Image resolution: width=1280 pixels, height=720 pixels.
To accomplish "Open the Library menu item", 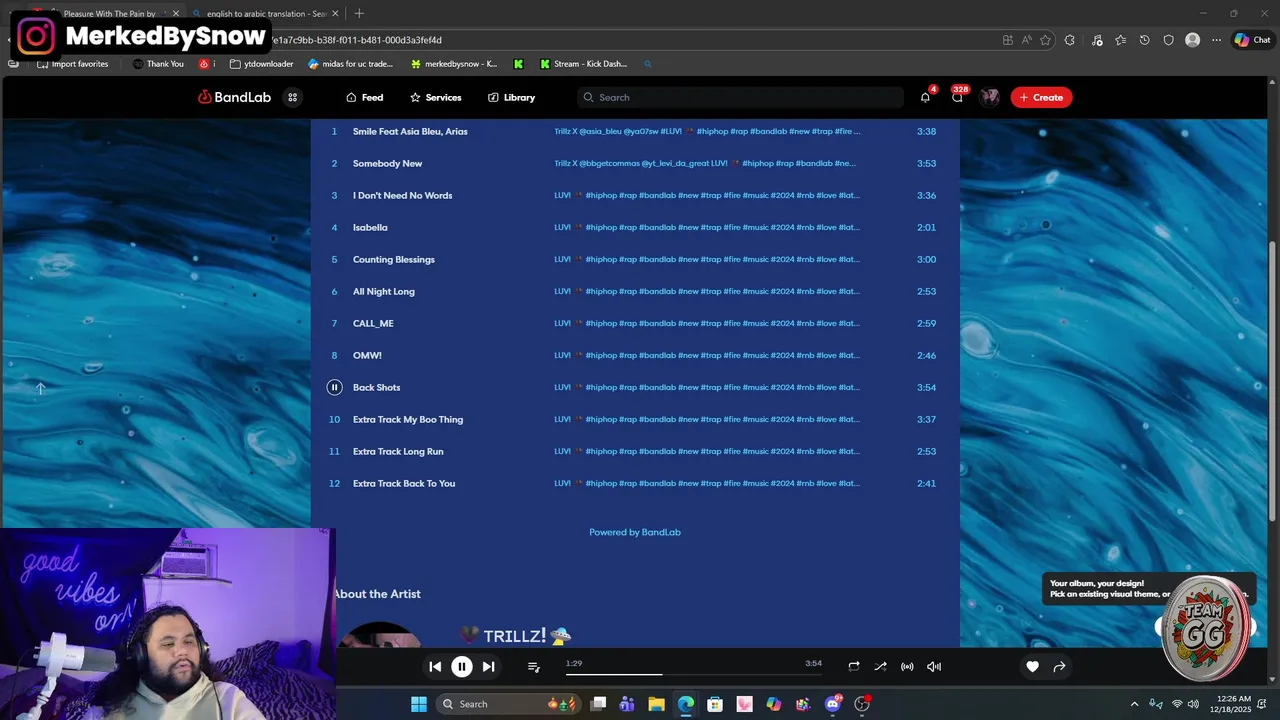I will (x=511, y=97).
